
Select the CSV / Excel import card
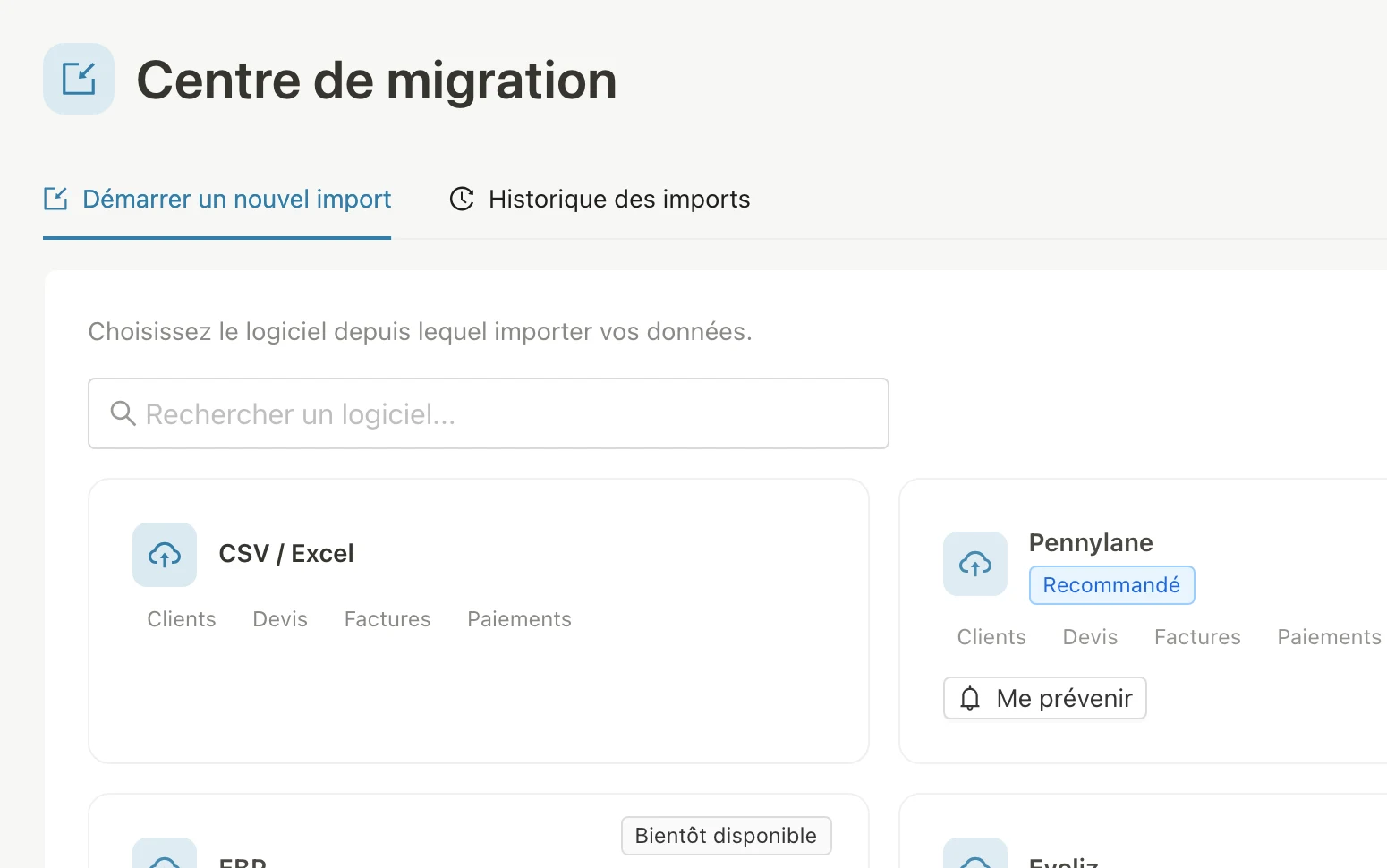click(479, 621)
